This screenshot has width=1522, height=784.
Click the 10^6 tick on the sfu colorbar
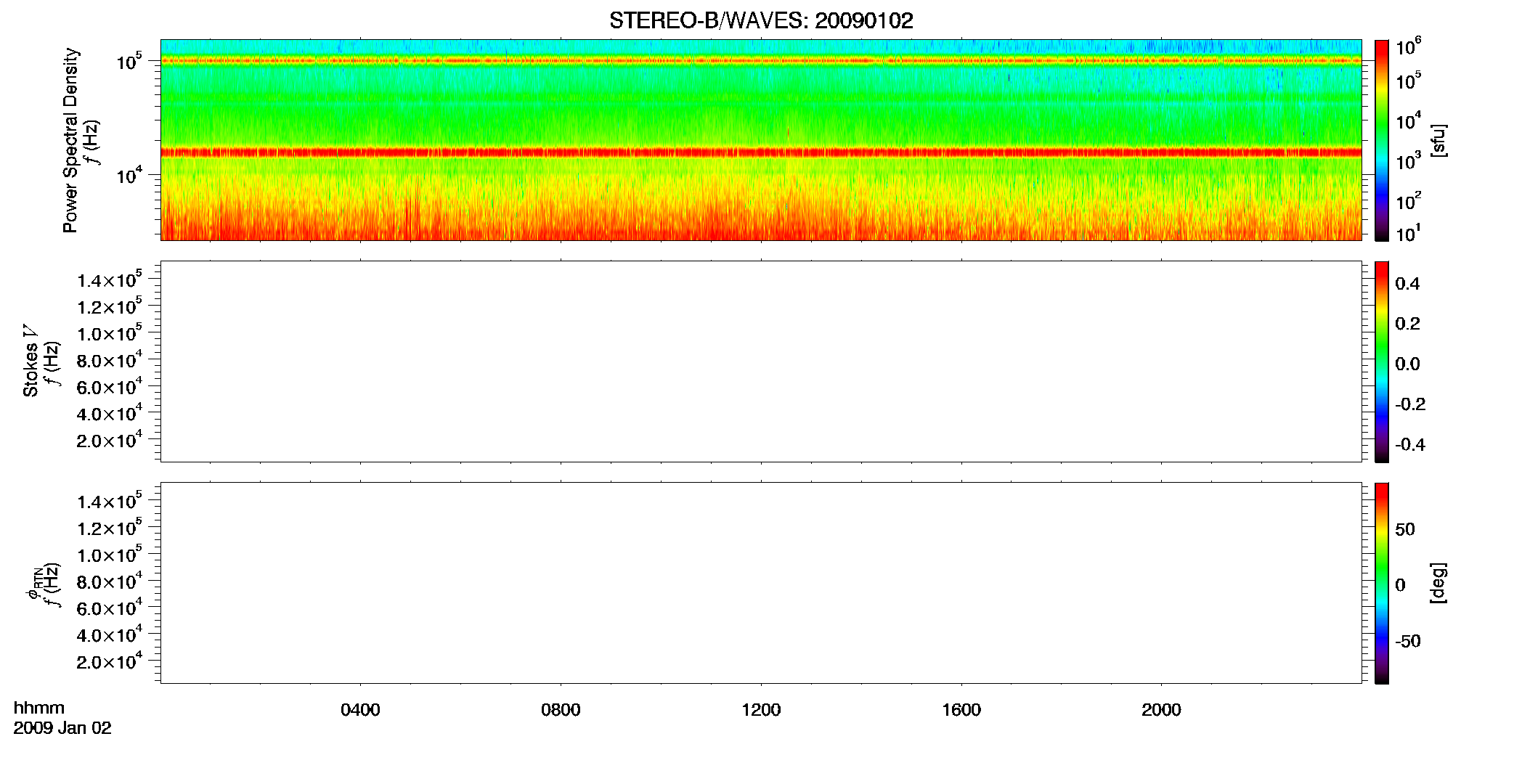pos(1408,47)
